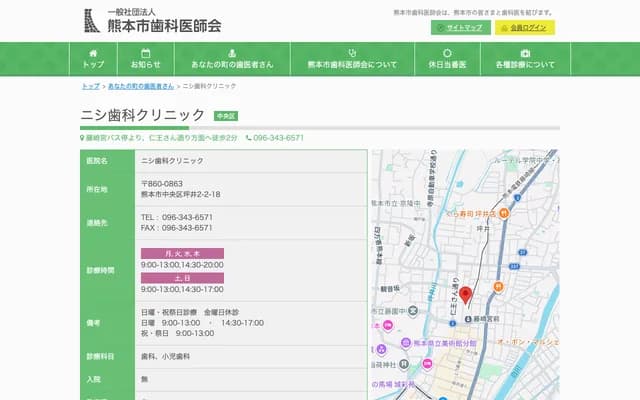Screen dimensions: 640x400
Task: Click the stethoscope icon above 熊本市歯科医師会について
Action: pyautogui.click(x=352, y=53)
